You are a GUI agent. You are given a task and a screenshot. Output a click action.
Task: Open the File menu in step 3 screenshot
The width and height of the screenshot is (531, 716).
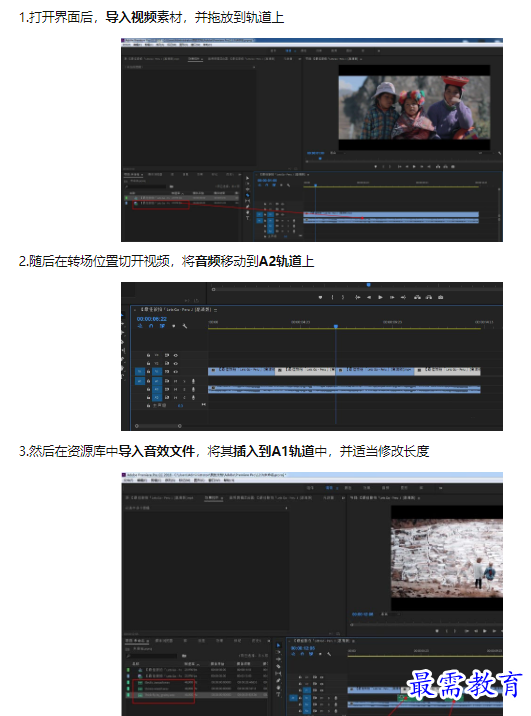pyautogui.click(x=129, y=480)
